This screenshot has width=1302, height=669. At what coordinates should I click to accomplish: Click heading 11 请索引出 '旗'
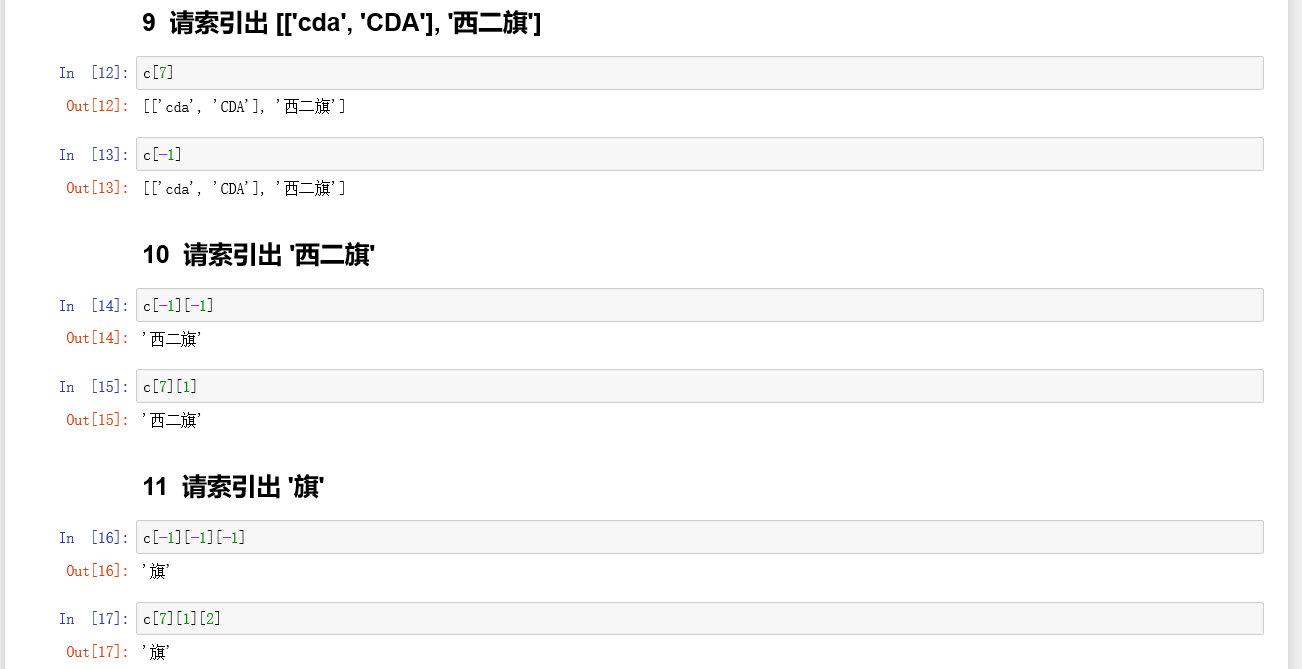(x=234, y=487)
